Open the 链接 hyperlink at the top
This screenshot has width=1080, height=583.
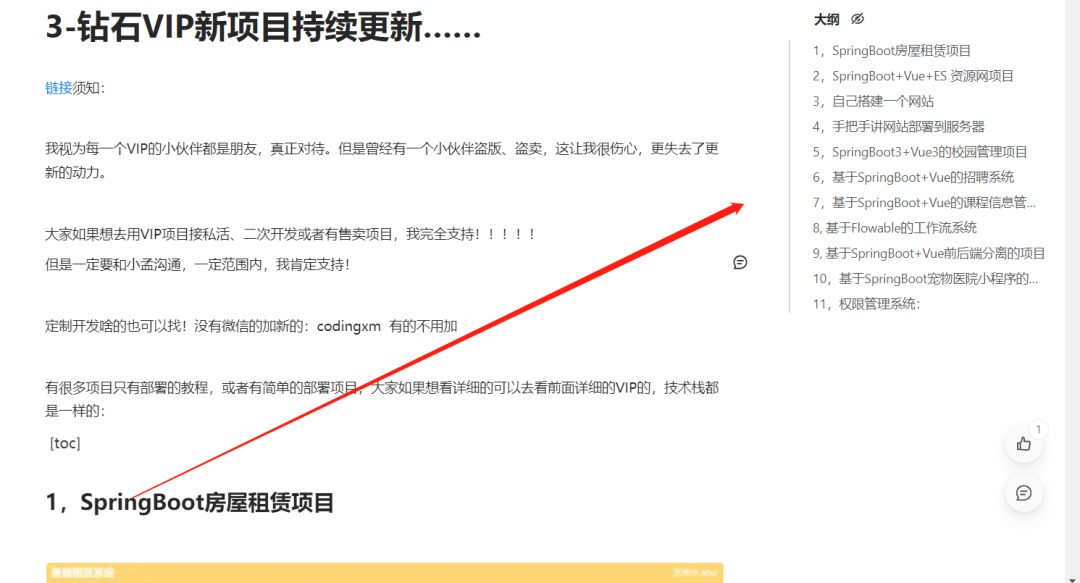51,88
